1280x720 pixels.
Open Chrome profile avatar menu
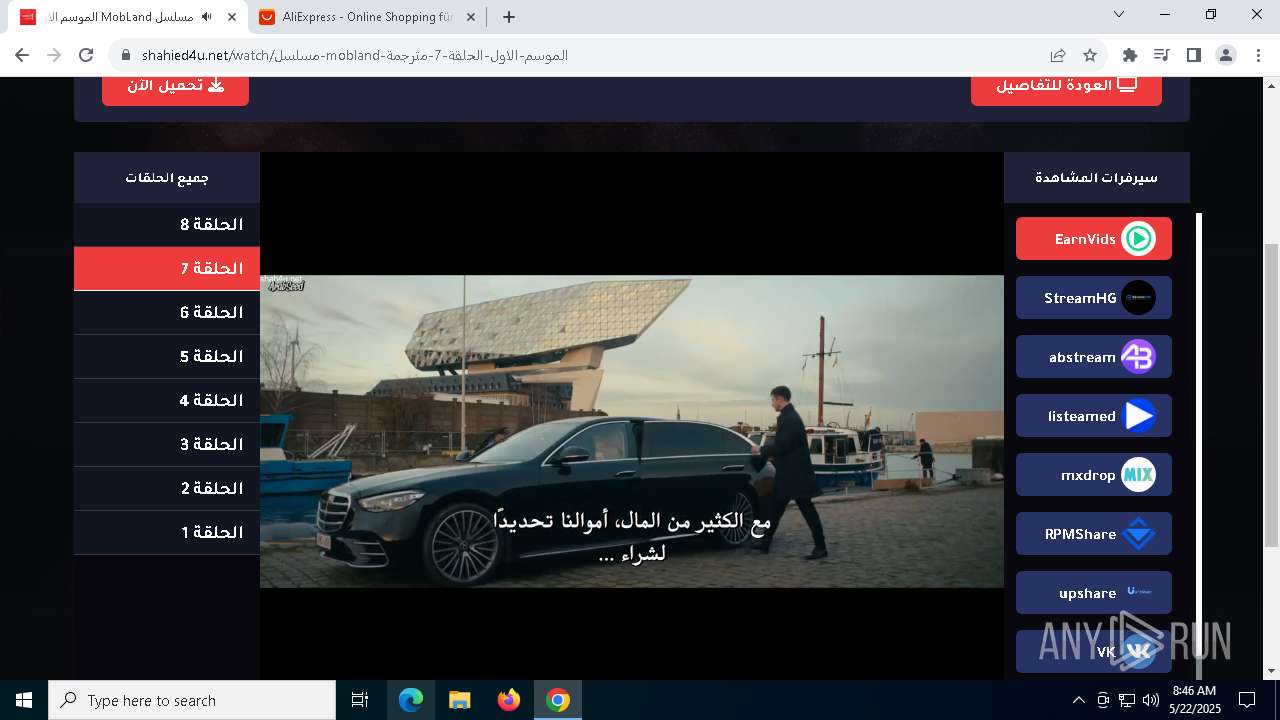pyautogui.click(x=1226, y=55)
